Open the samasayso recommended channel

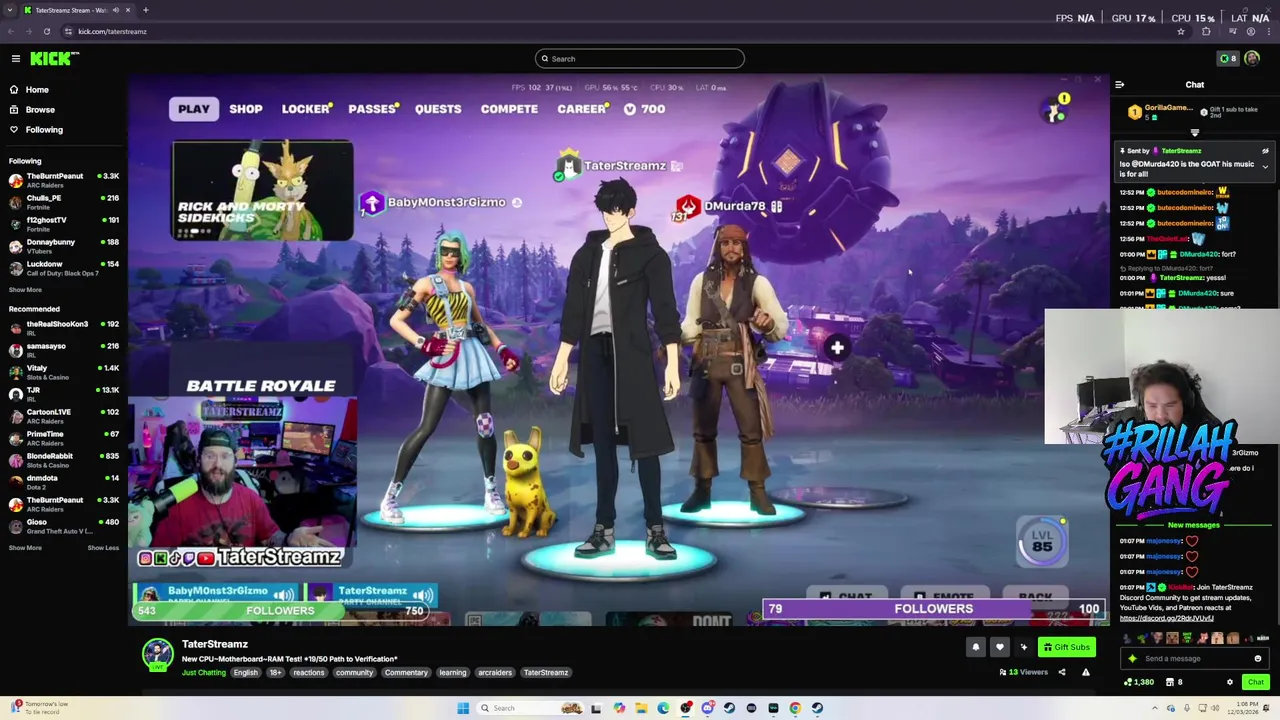pyautogui.click(x=63, y=350)
